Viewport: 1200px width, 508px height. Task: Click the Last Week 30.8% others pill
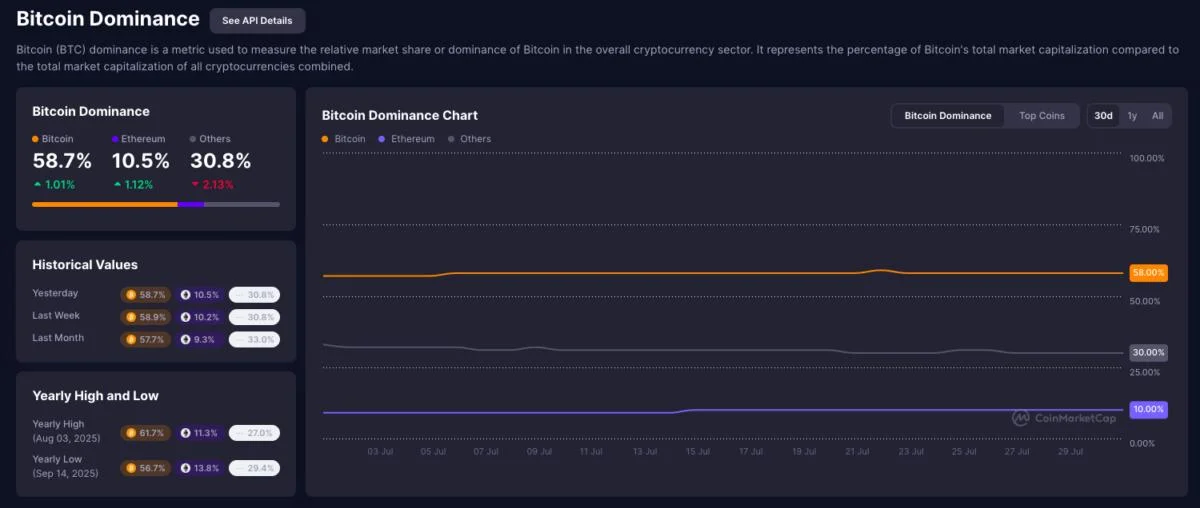[x=254, y=317]
